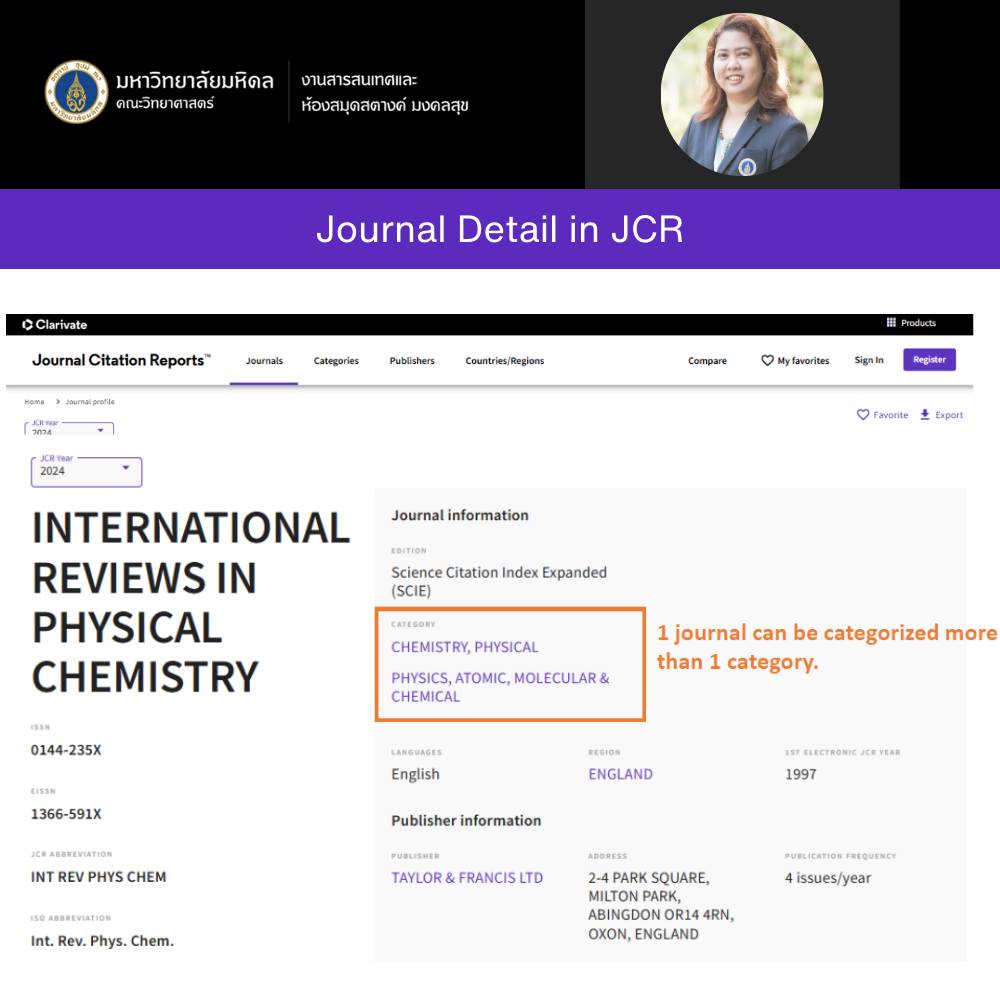Add journal to Favorite
The height and width of the screenshot is (1000, 1000).
coord(882,415)
